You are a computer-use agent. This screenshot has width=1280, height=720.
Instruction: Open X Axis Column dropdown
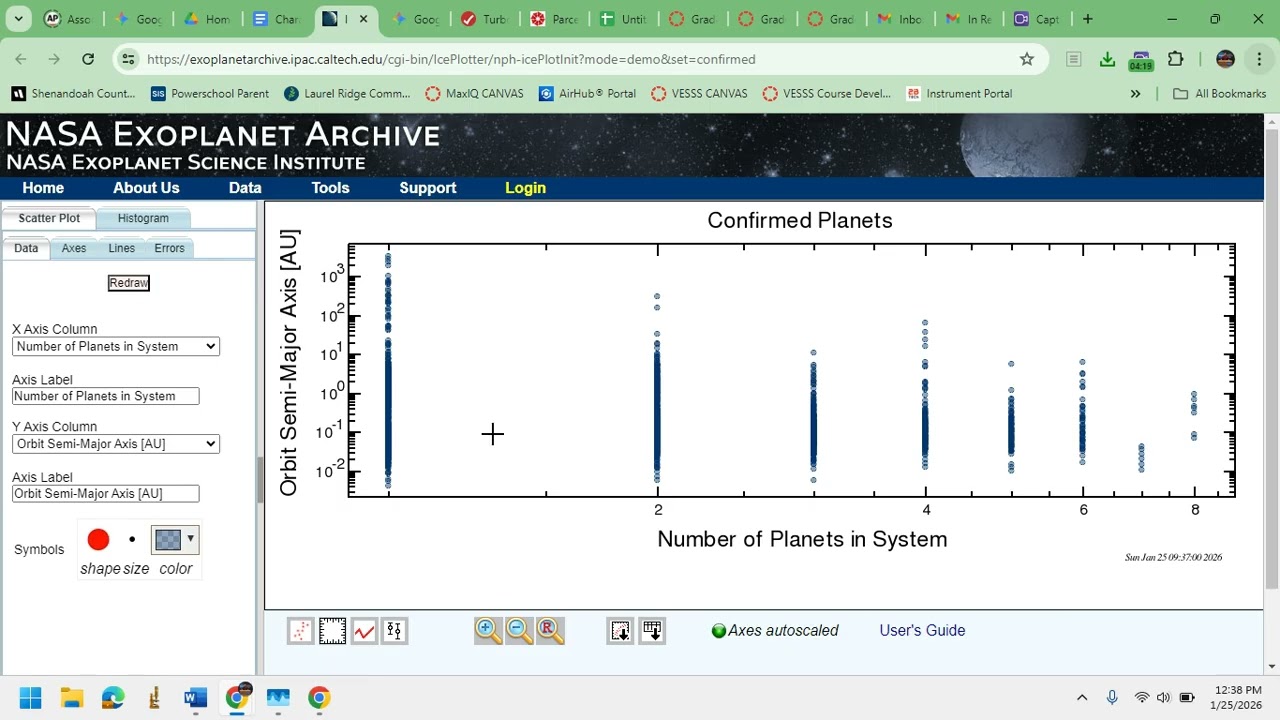(116, 346)
